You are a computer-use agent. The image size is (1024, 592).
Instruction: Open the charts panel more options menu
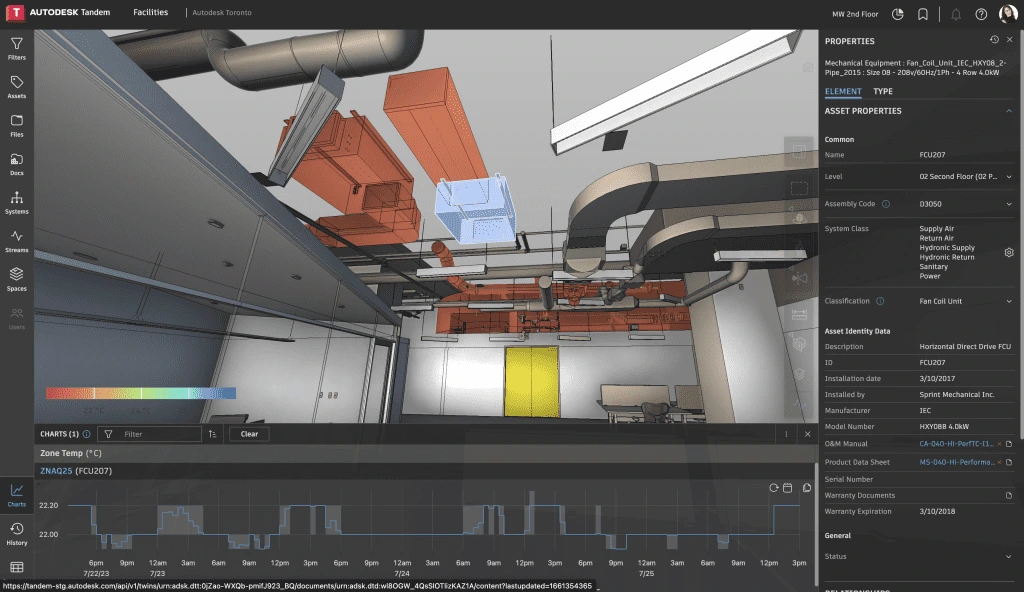coord(786,434)
